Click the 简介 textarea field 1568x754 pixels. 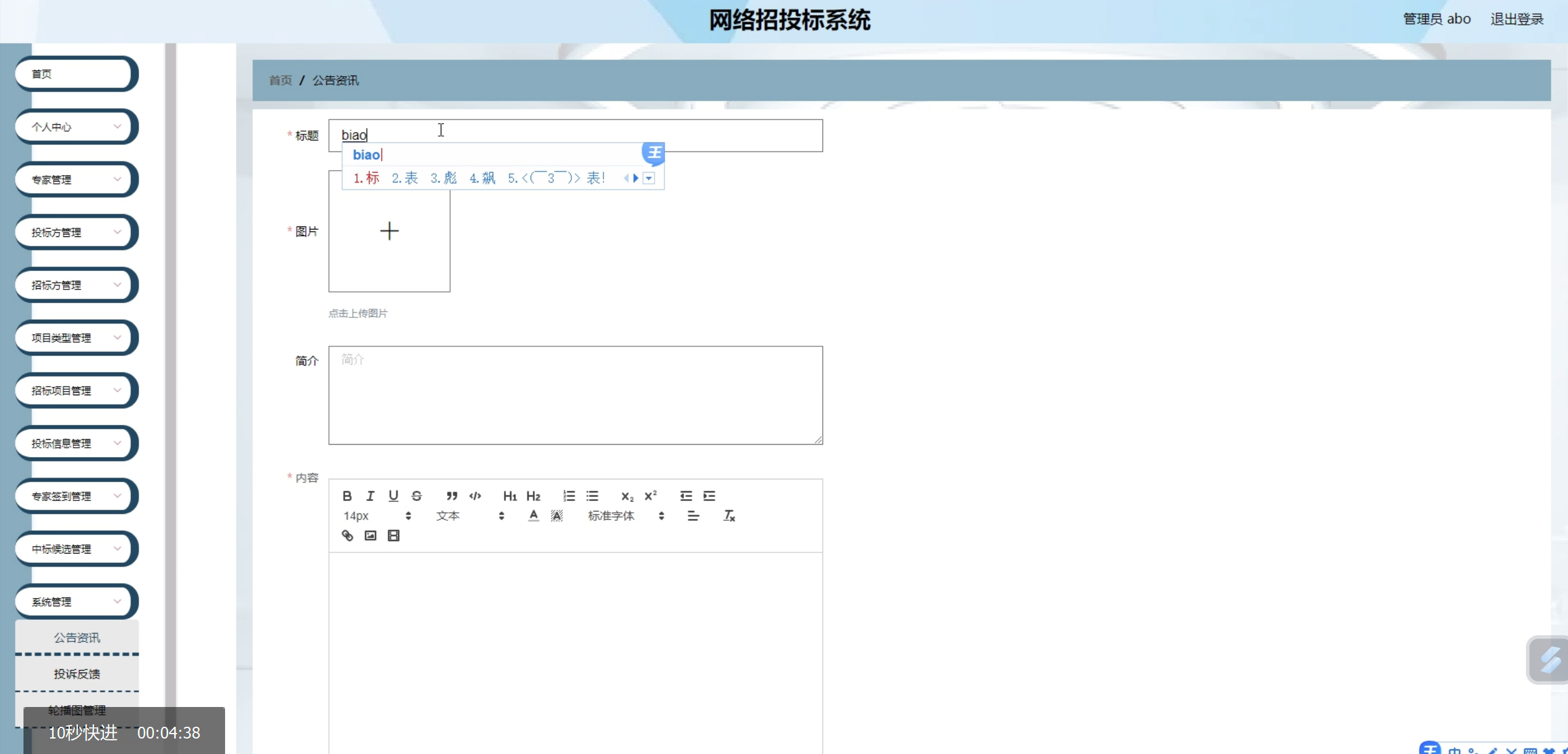[575, 395]
